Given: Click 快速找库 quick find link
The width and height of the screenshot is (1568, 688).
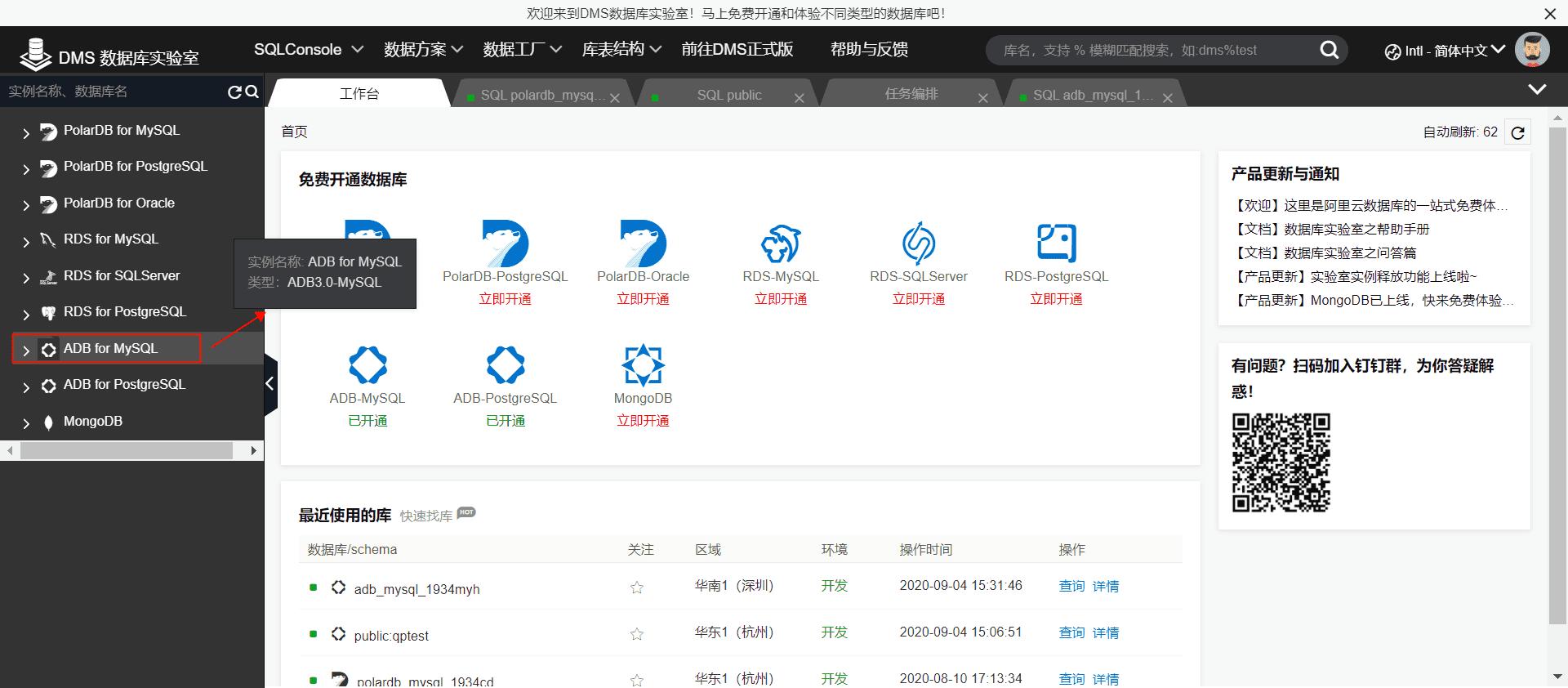Looking at the screenshot, I should coord(425,516).
